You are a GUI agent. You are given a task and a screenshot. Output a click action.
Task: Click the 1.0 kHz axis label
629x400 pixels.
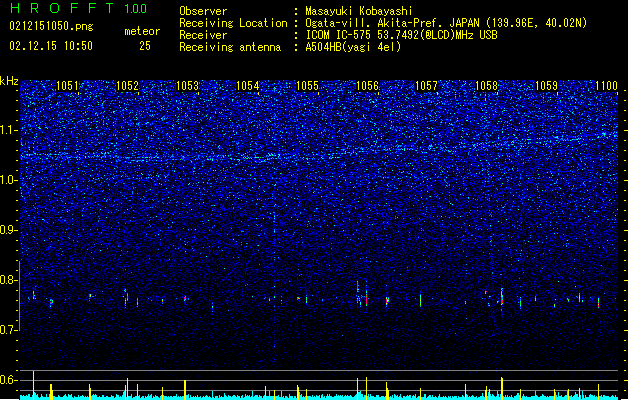pos(9,180)
